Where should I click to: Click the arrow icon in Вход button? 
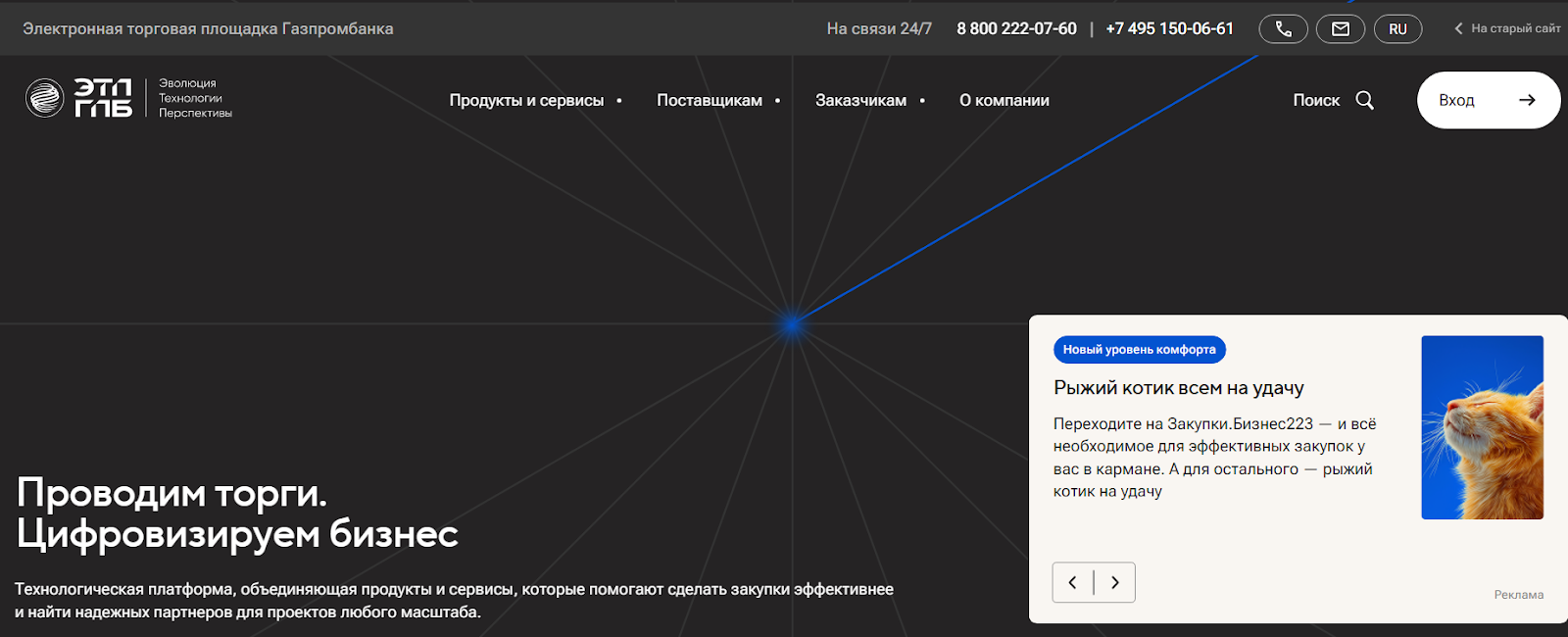pos(1526,100)
